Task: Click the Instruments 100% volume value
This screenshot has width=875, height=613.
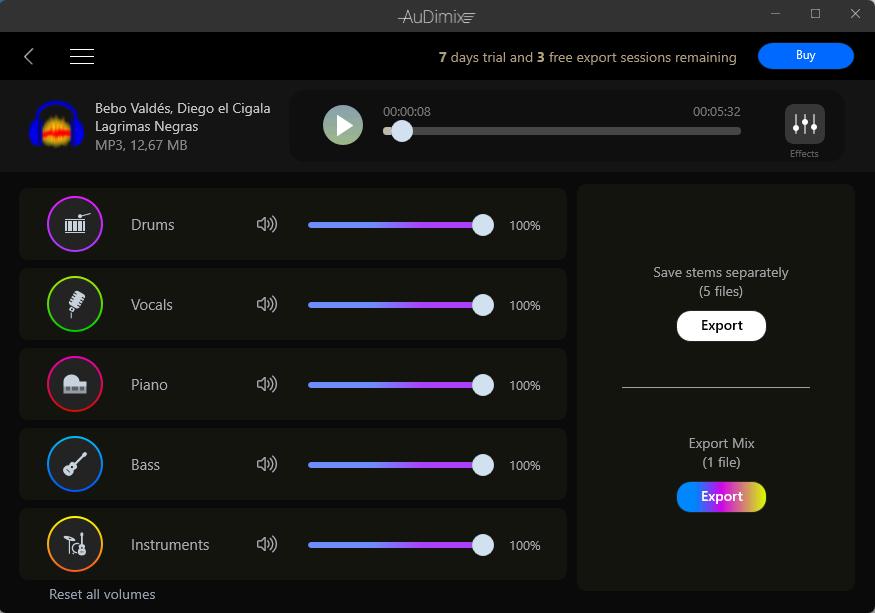Action: click(x=525, y=545)
